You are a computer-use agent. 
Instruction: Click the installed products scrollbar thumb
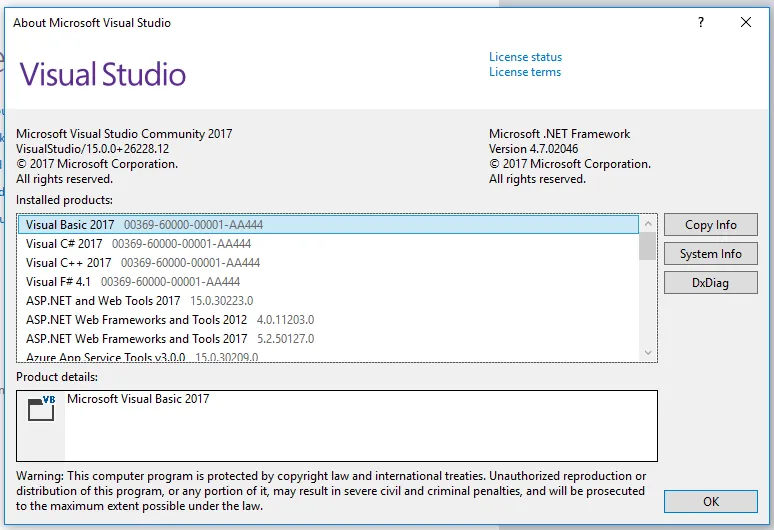point(647,246)
